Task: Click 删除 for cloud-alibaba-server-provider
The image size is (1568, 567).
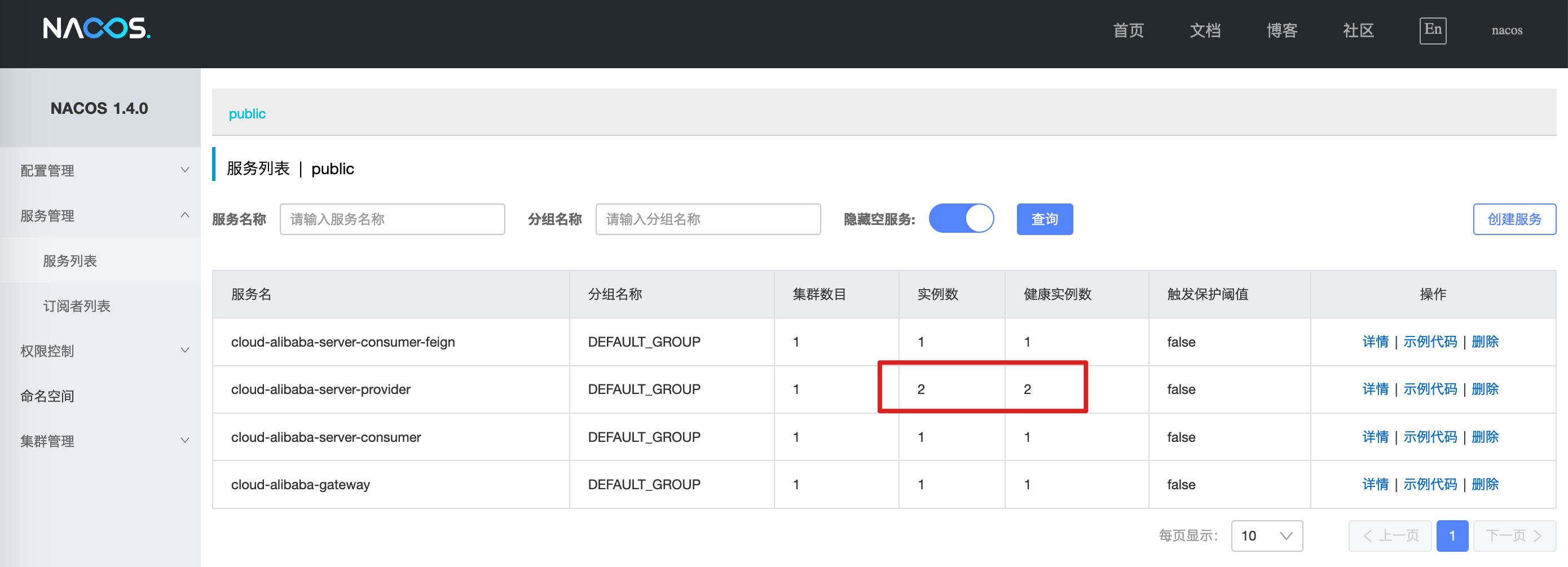Action: click(1485, 389)
